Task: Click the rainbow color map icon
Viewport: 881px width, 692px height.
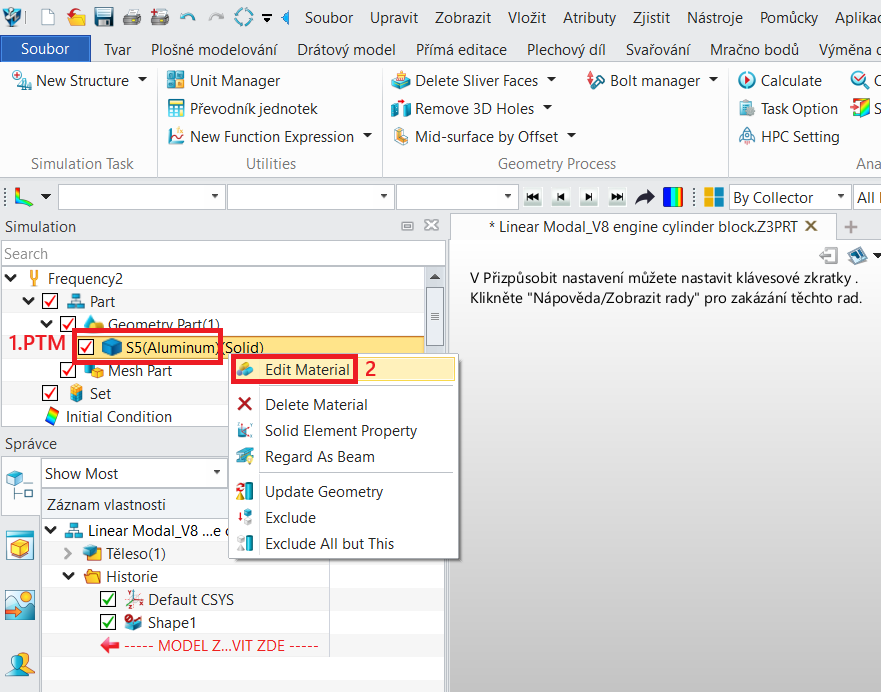Action: 673,197
